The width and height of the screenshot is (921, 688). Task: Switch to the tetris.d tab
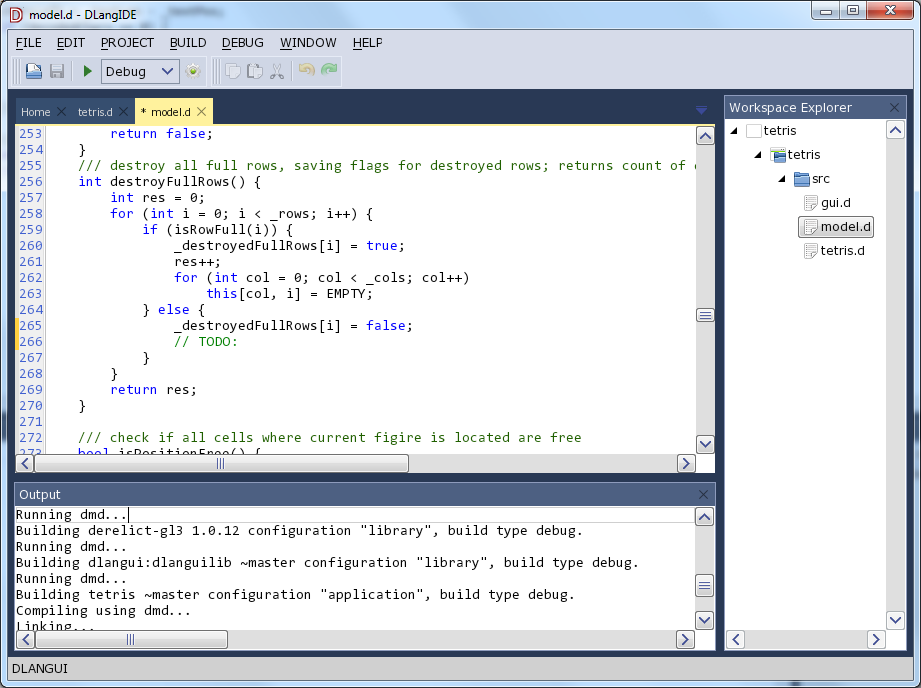(x=95, y=112)
